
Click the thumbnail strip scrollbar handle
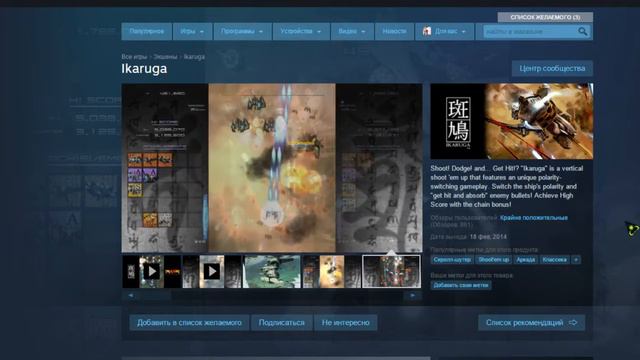tap(155, 296)
